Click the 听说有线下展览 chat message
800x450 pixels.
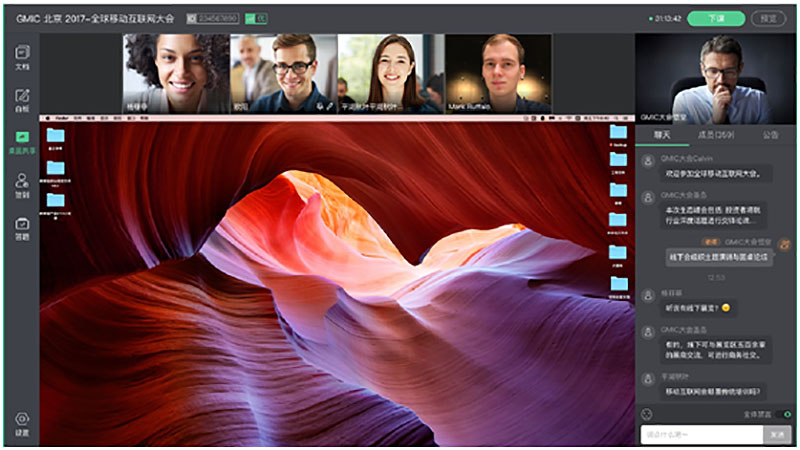click(x=697, y=308)
